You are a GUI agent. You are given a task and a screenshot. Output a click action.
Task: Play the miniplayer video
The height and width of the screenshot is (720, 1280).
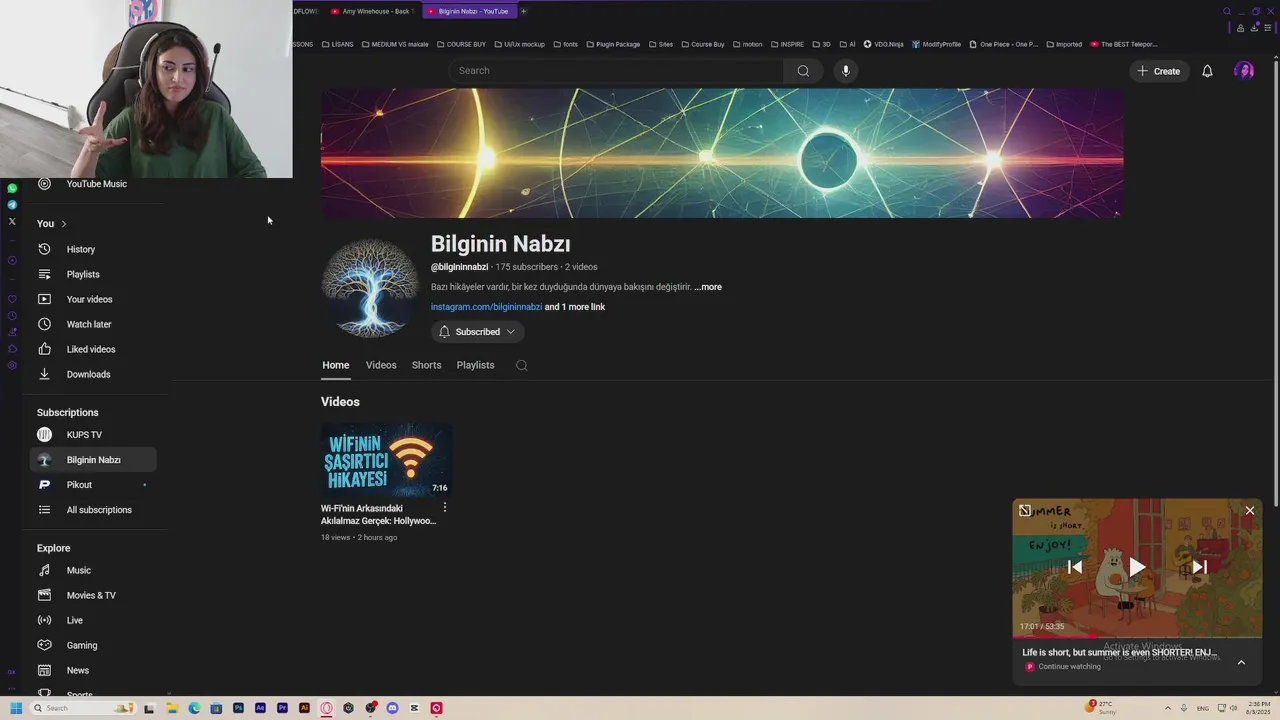click(1137, 567)
